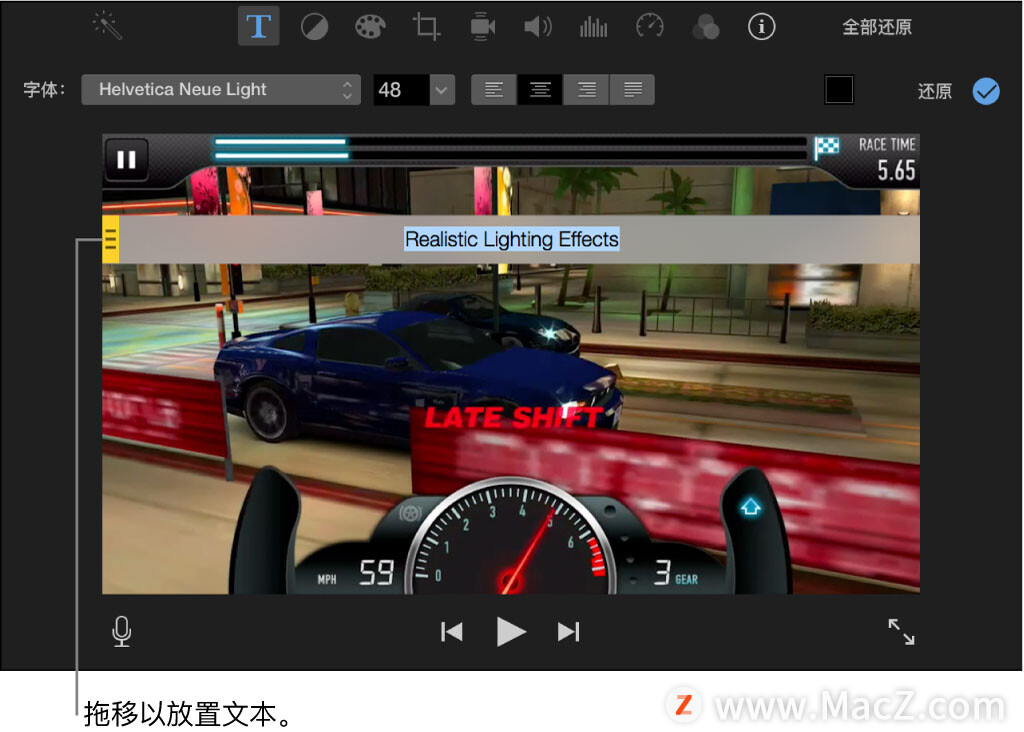Click the Realistic Lighting Effects title text
This screenshot has width=1024, height=732.
(x=512, y=239)
